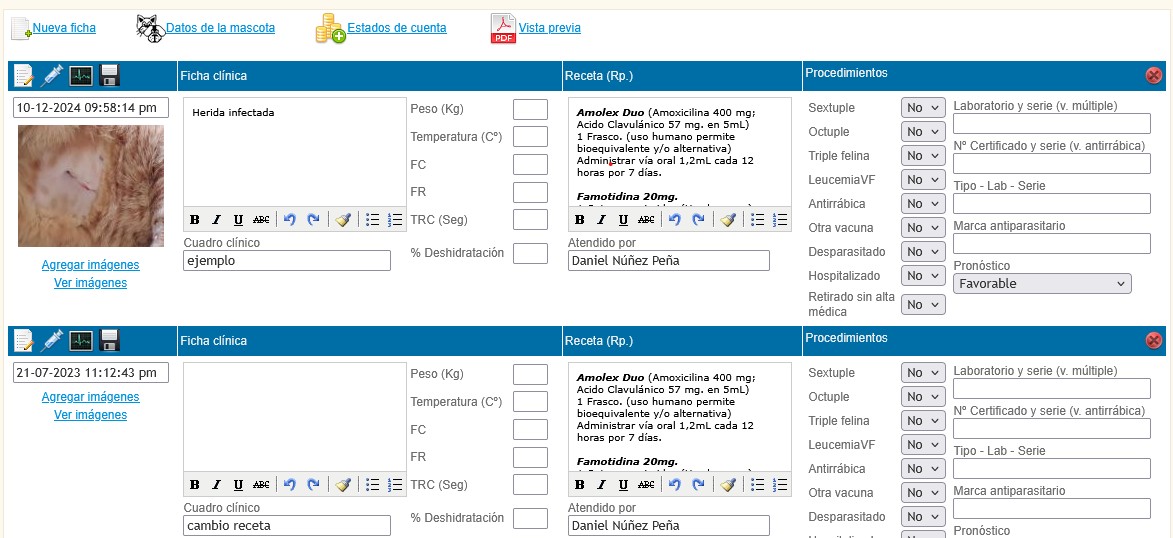Click Agregar imágenes under the wound photo
This screenshot has height=538, width=1173.
[x=91, y=265]
